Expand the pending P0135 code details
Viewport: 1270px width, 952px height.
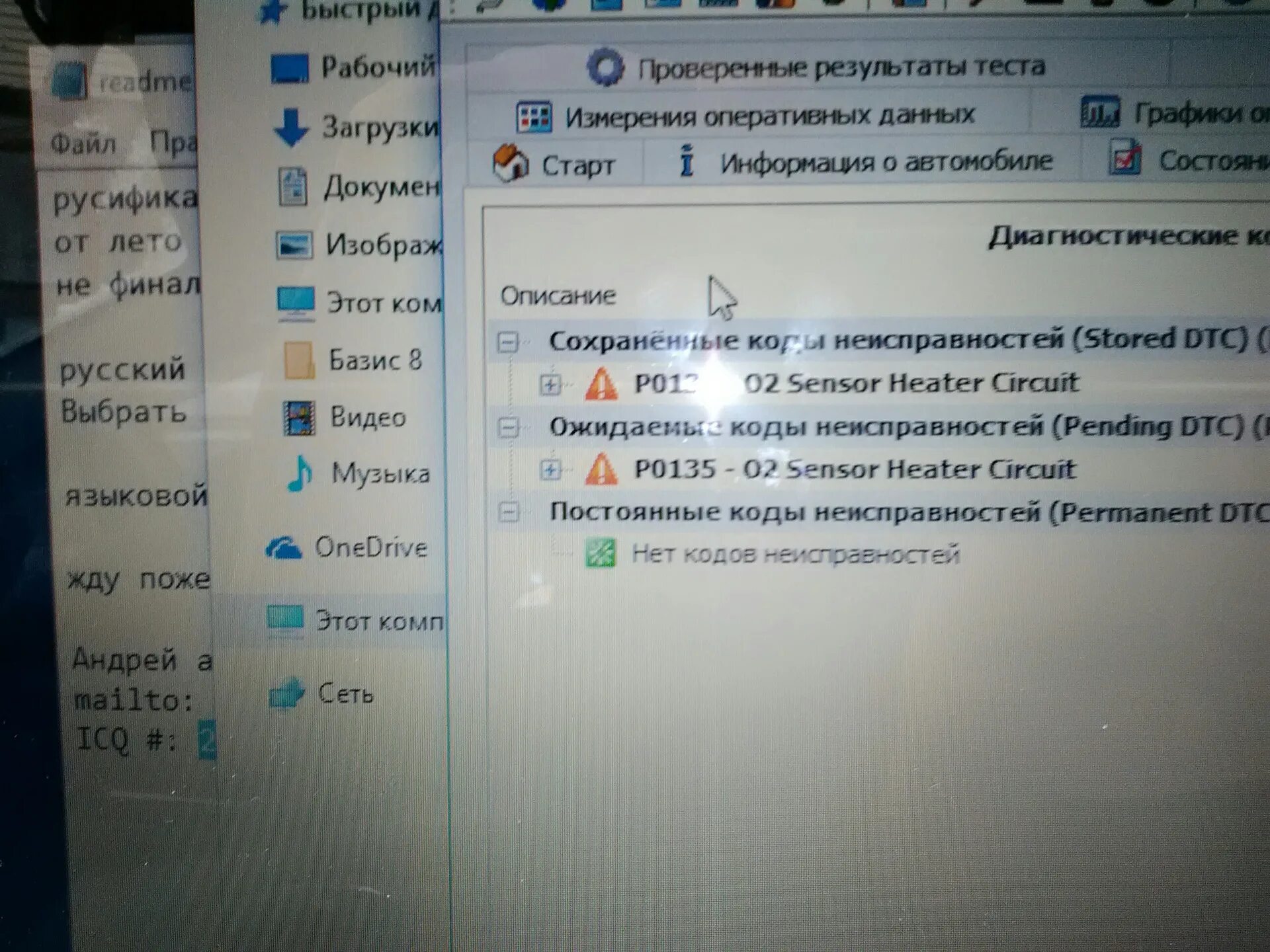coord(550,469)
